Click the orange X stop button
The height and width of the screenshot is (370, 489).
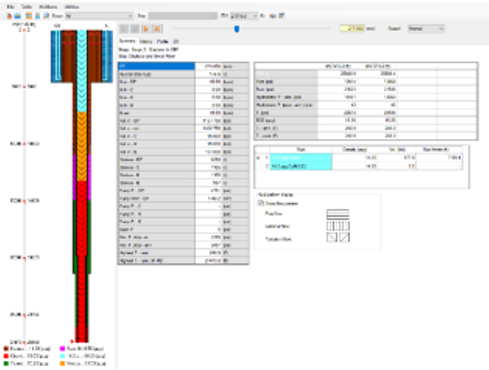point(157,29)
